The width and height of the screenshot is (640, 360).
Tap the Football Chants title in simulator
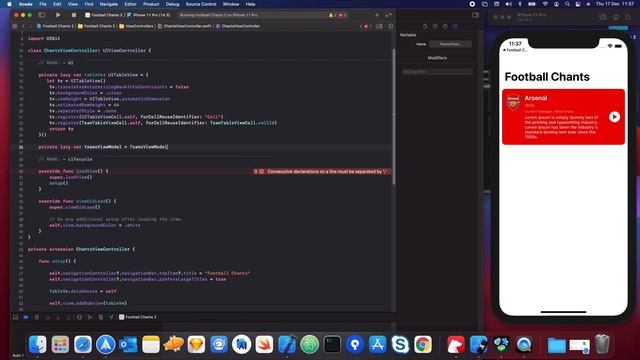click(x=547, y=77)
